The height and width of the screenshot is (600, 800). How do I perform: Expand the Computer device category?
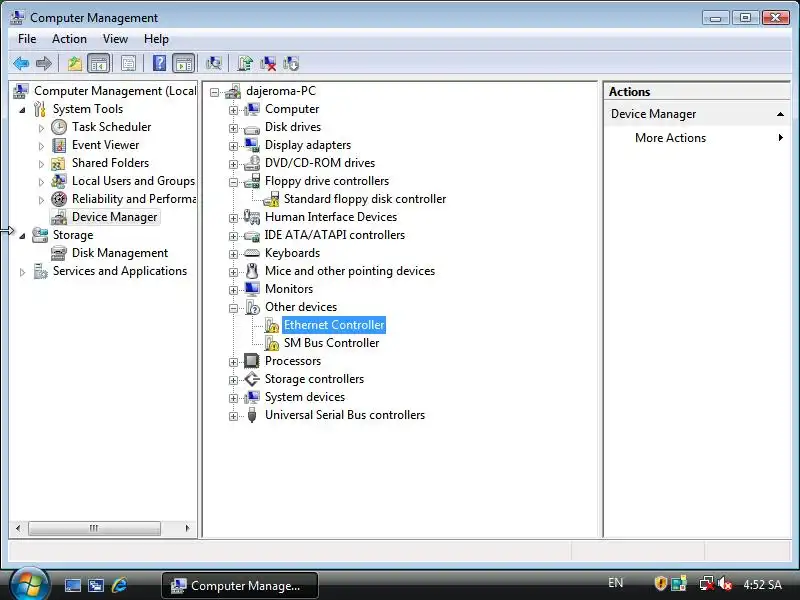click(233, 110)
